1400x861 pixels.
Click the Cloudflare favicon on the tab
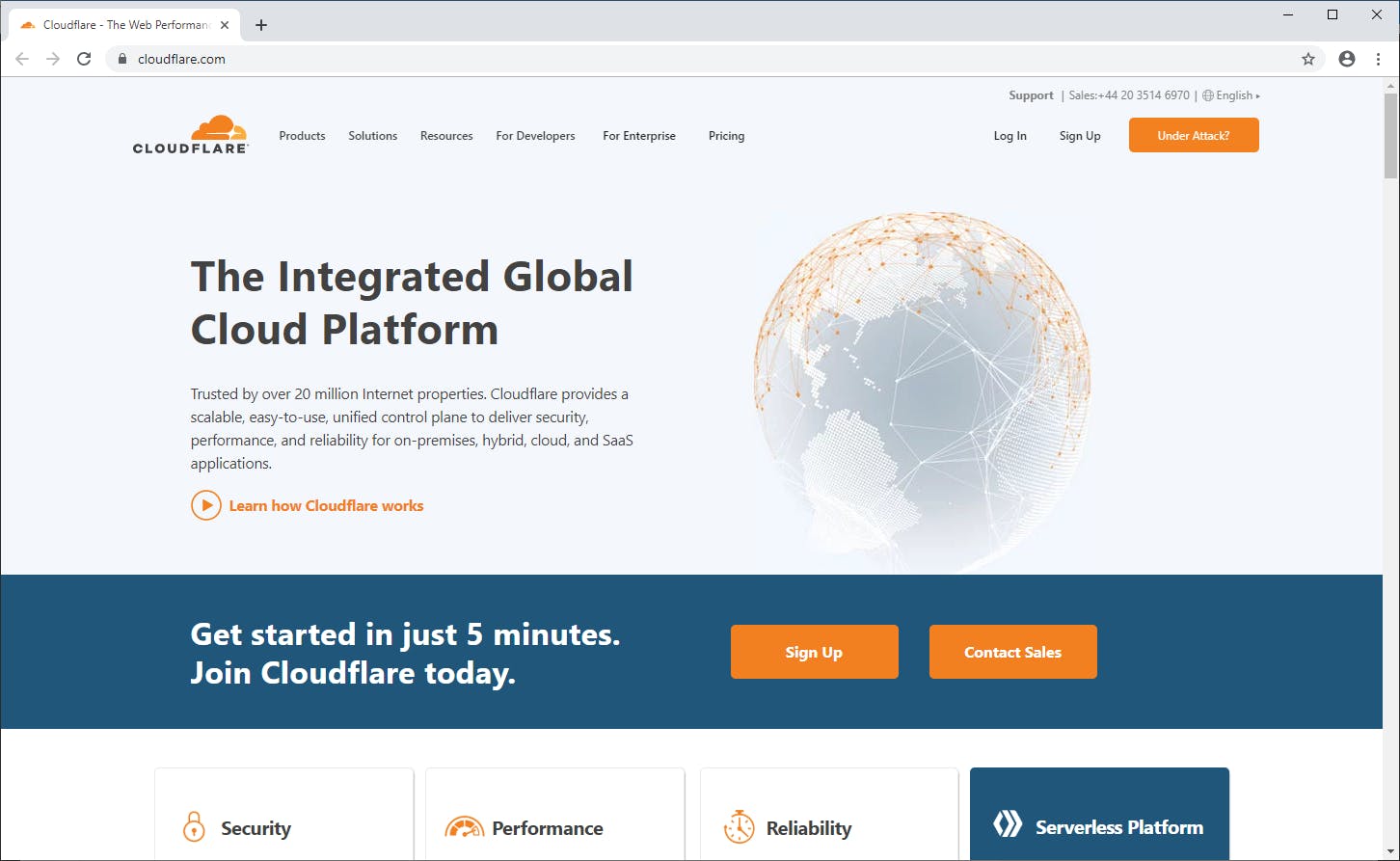[x=28, y=25]
